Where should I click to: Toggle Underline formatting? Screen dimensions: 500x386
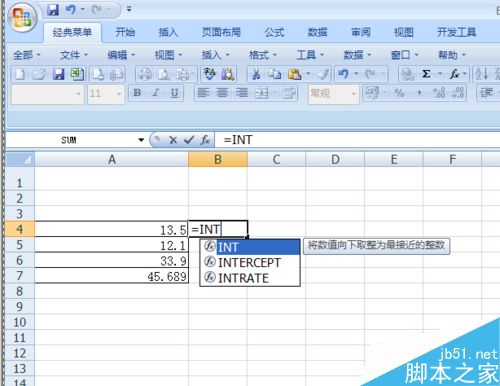click(174, 93)
